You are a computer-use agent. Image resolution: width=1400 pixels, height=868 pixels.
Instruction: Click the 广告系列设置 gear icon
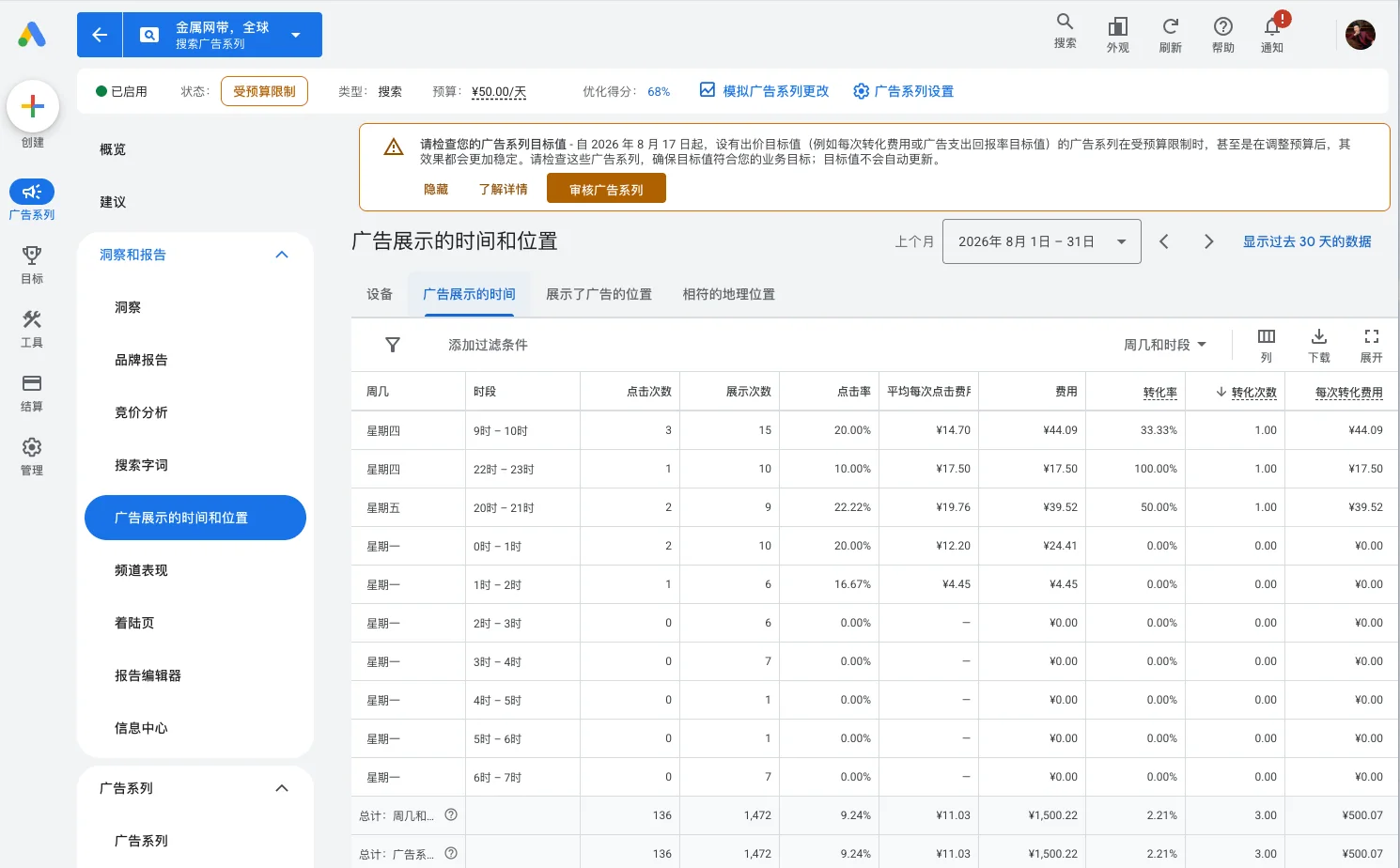click(x=861, y=91)
